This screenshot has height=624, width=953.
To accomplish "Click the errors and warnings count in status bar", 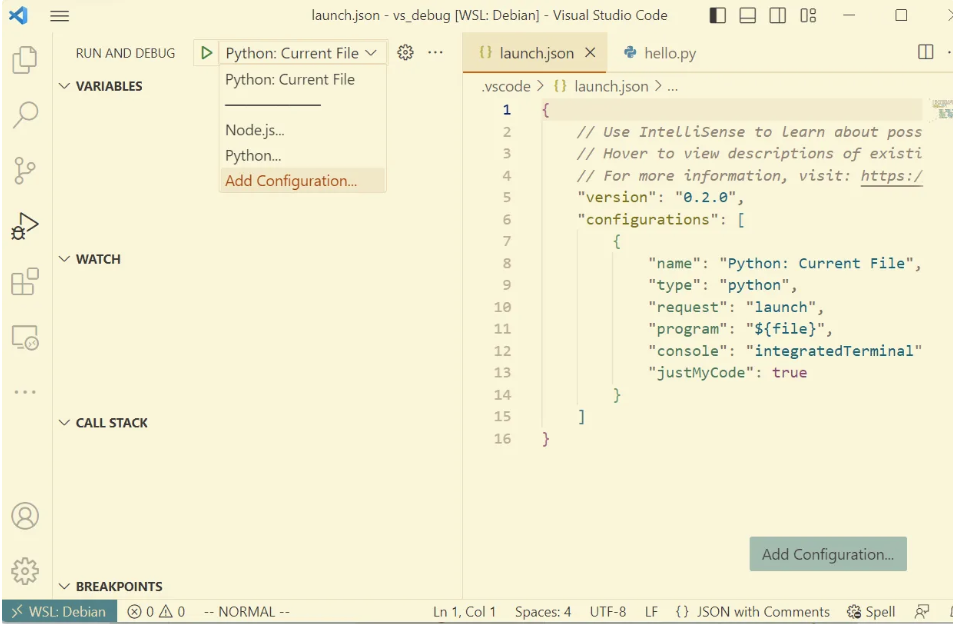I will click(x=156, y=612).
